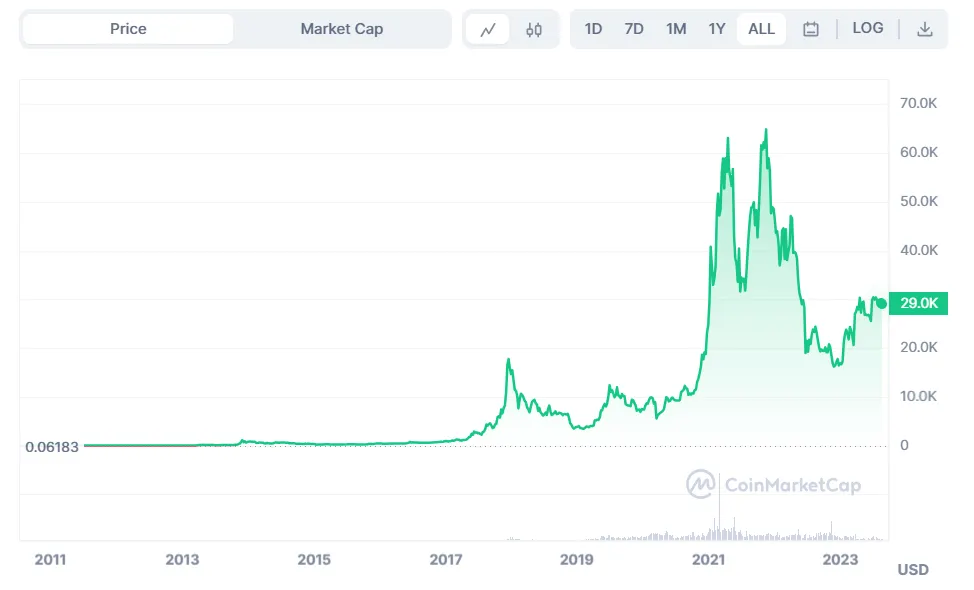This screenshot has height=590, width=974.
Task: Click the tallest volume bar near 2021
Action: (718, 510)
